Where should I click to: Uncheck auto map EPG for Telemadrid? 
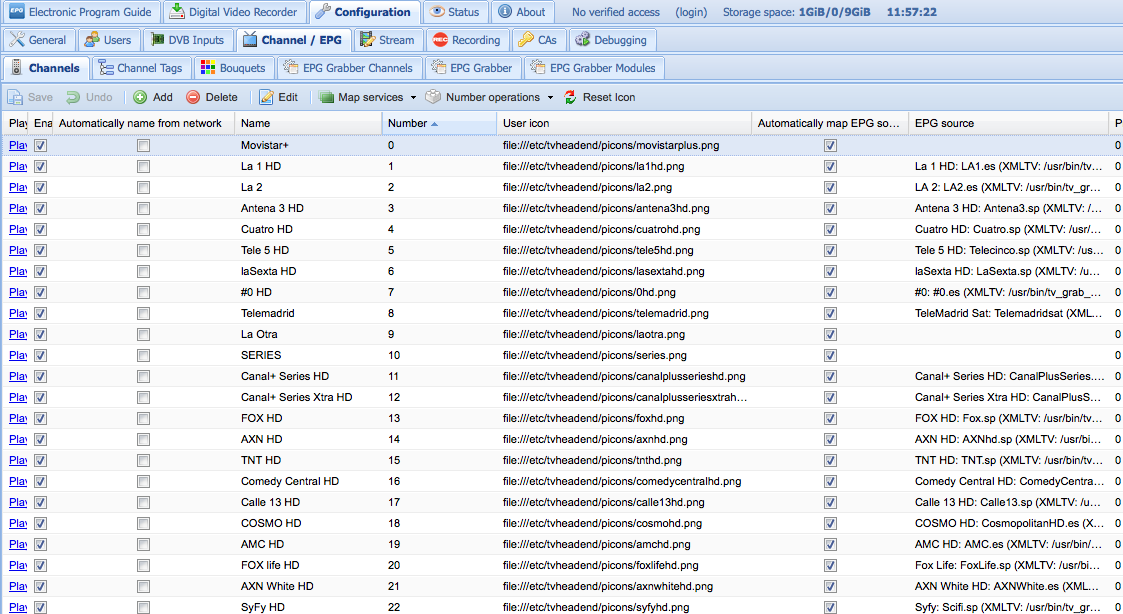[x=830, y=313]
